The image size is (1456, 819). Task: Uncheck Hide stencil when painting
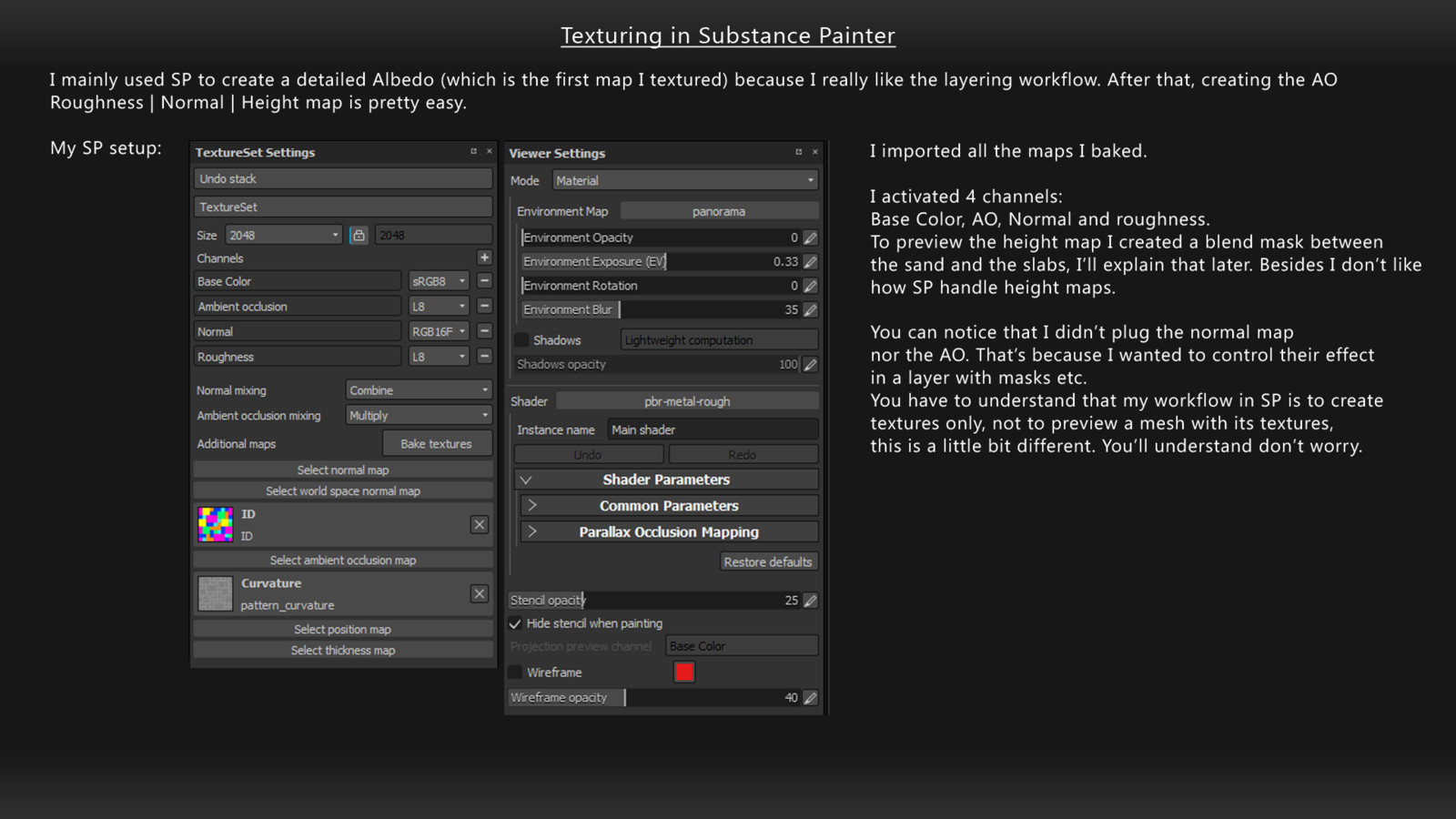tap(515, 623)
